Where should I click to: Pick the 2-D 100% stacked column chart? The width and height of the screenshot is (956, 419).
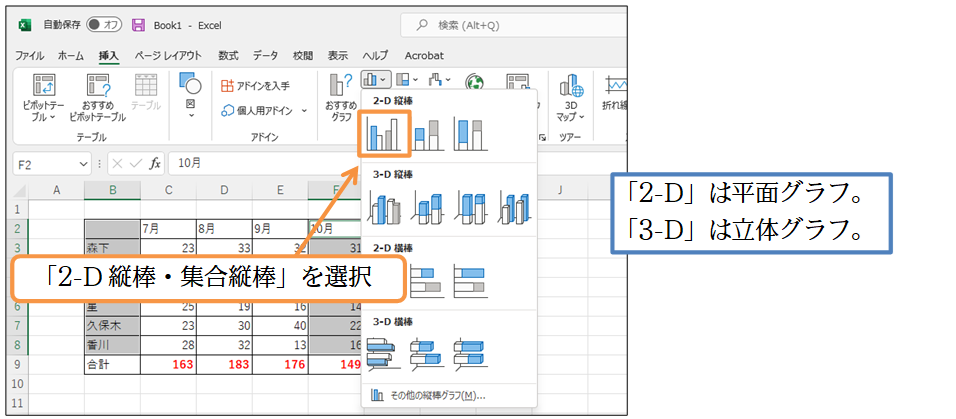coord(470,133)
